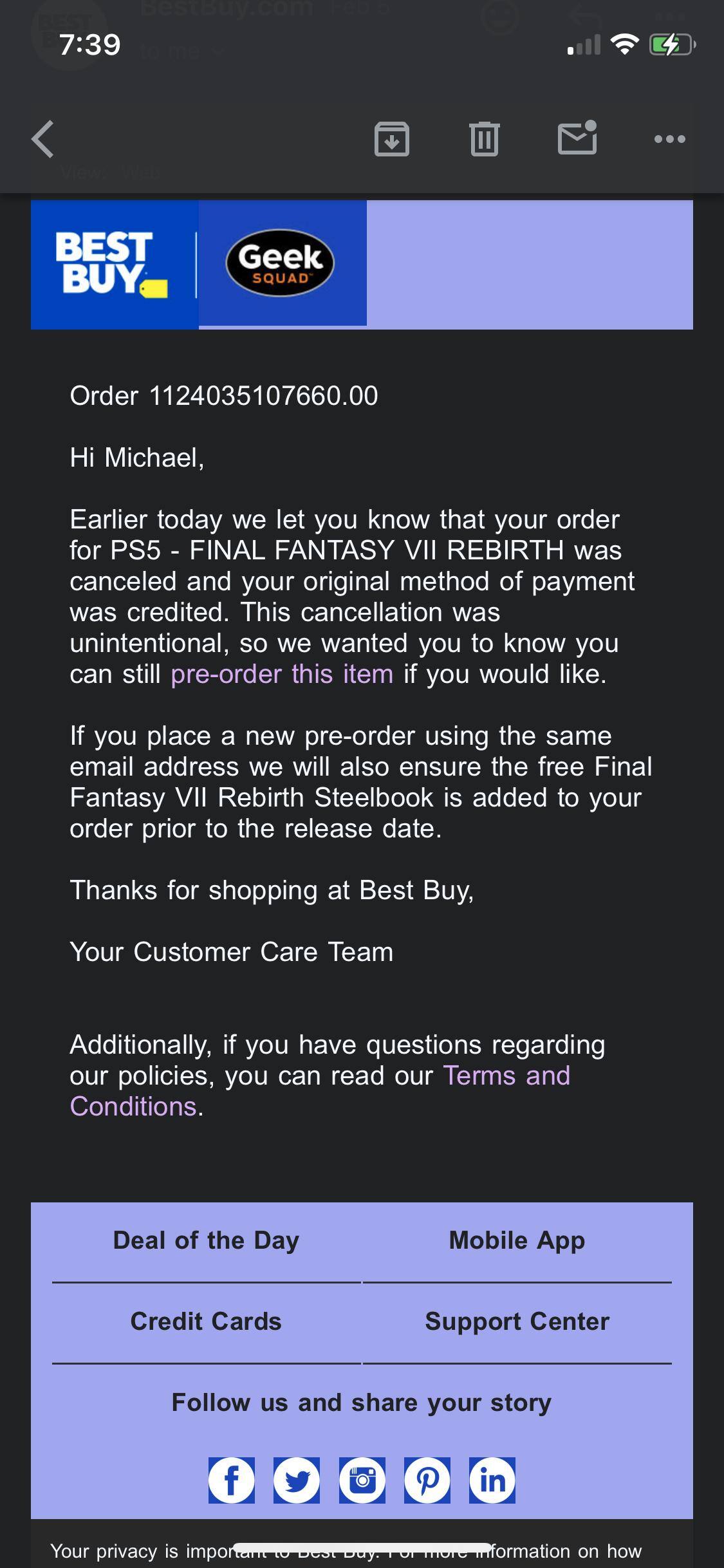Visit the Support Center
Screen dimensions: 724x1568
517,1322
